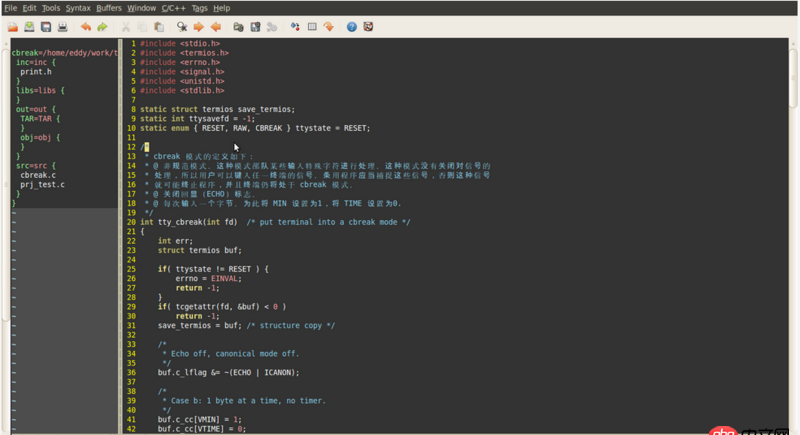Click 'Case b: 1 byte at a time' comment
800x435 pixels.
248,401
